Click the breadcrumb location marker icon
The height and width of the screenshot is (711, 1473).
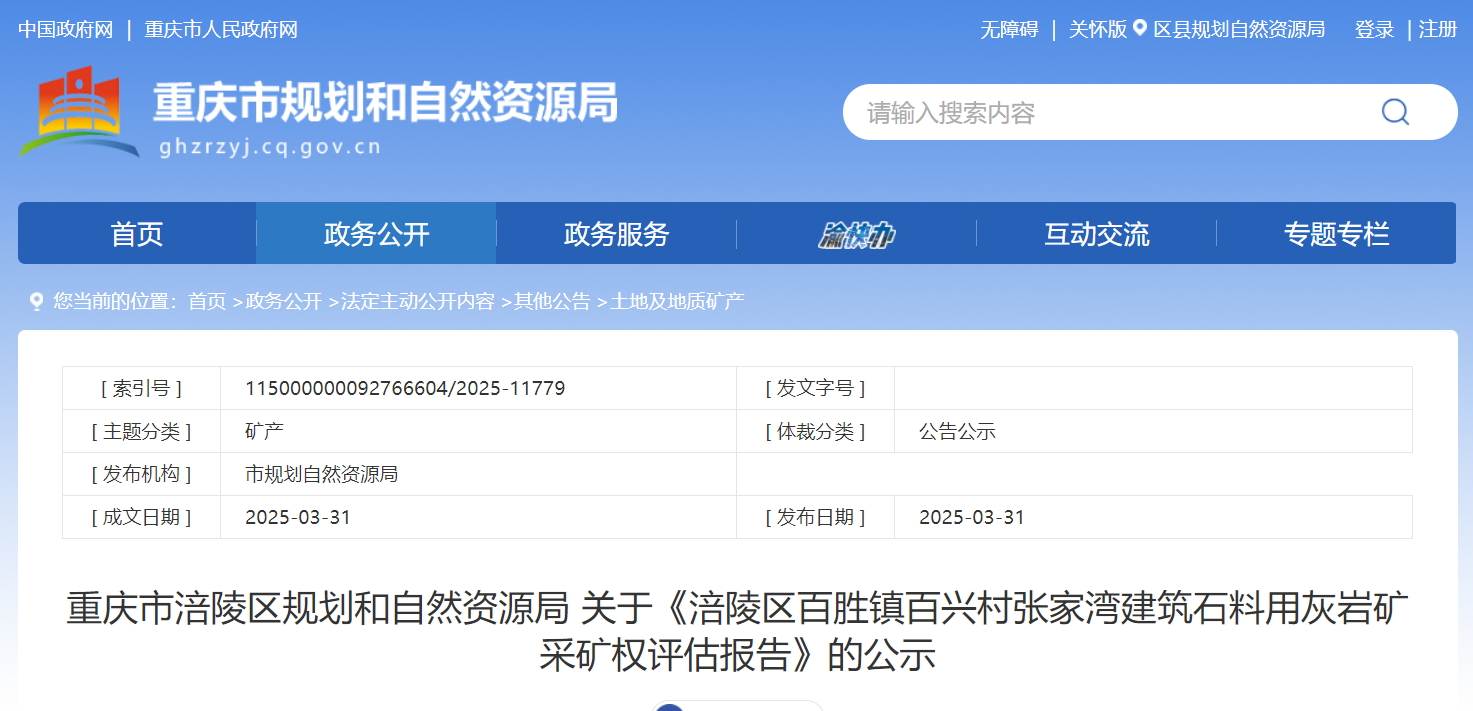coord(37,301)
